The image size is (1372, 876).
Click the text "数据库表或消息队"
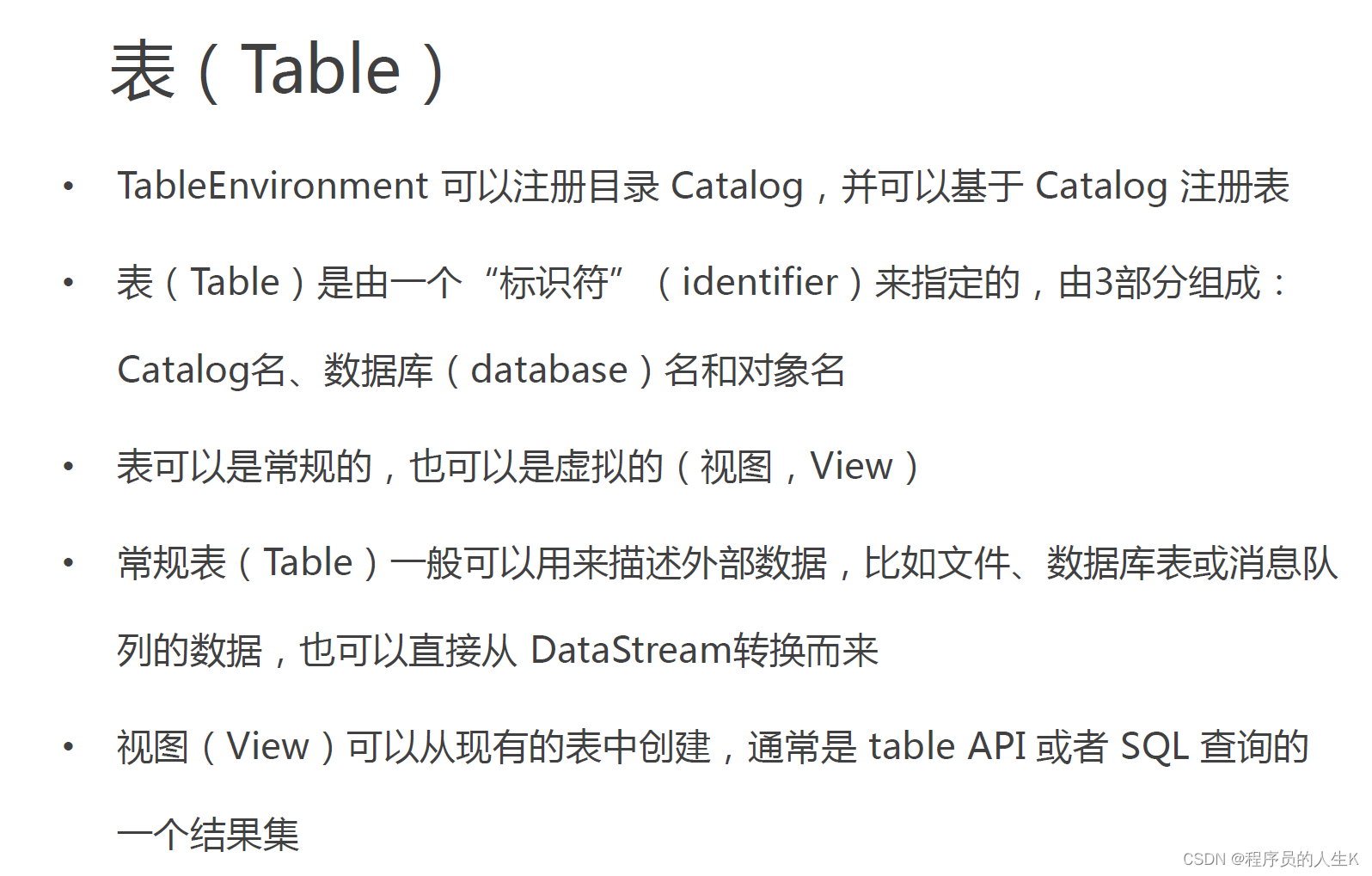[x=1191, y=563]
